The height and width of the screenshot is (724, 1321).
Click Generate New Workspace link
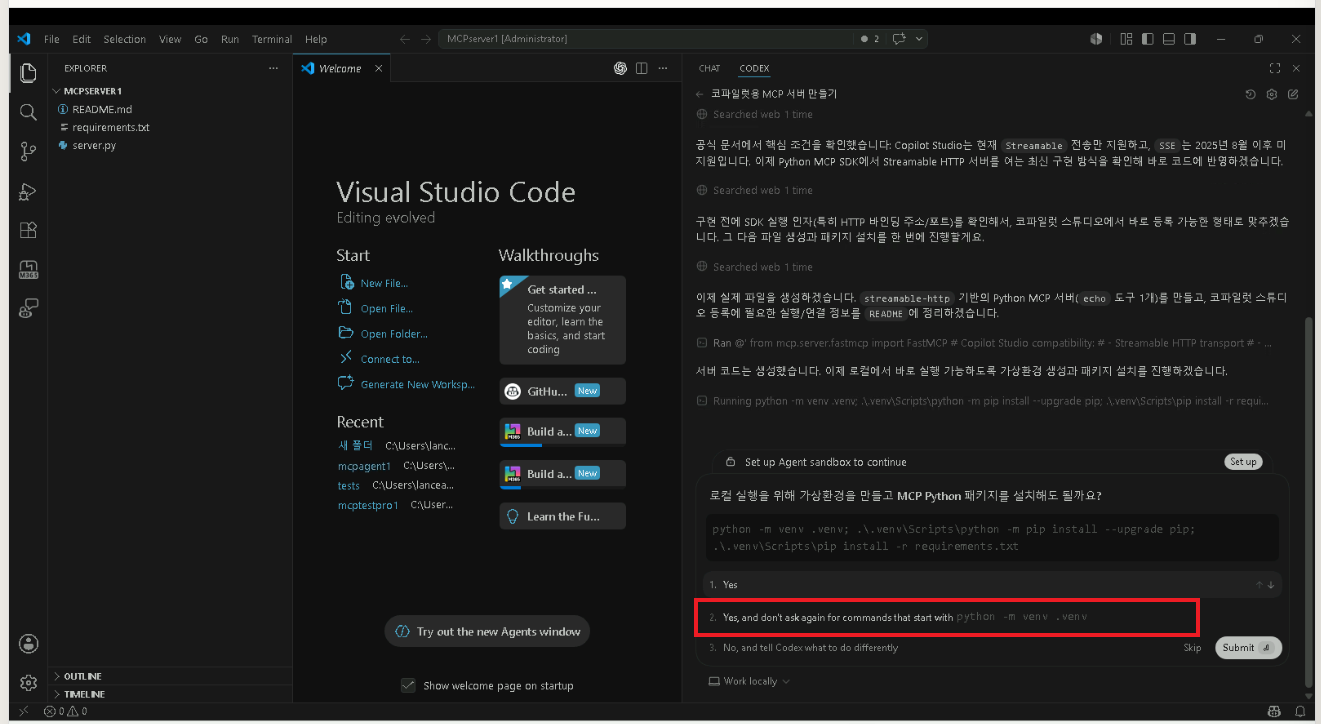(x=417, y=384)
